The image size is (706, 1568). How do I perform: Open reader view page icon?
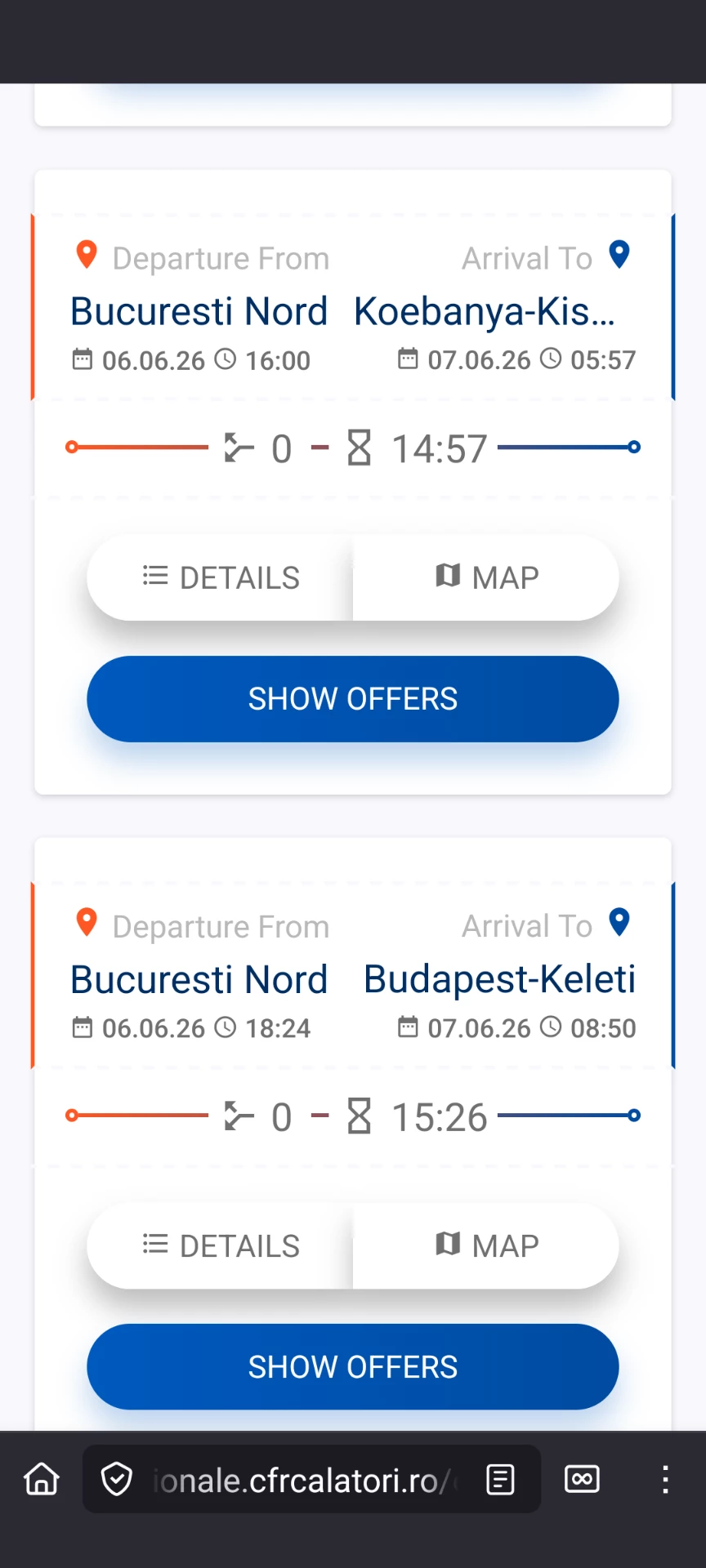pos(500,1479)
